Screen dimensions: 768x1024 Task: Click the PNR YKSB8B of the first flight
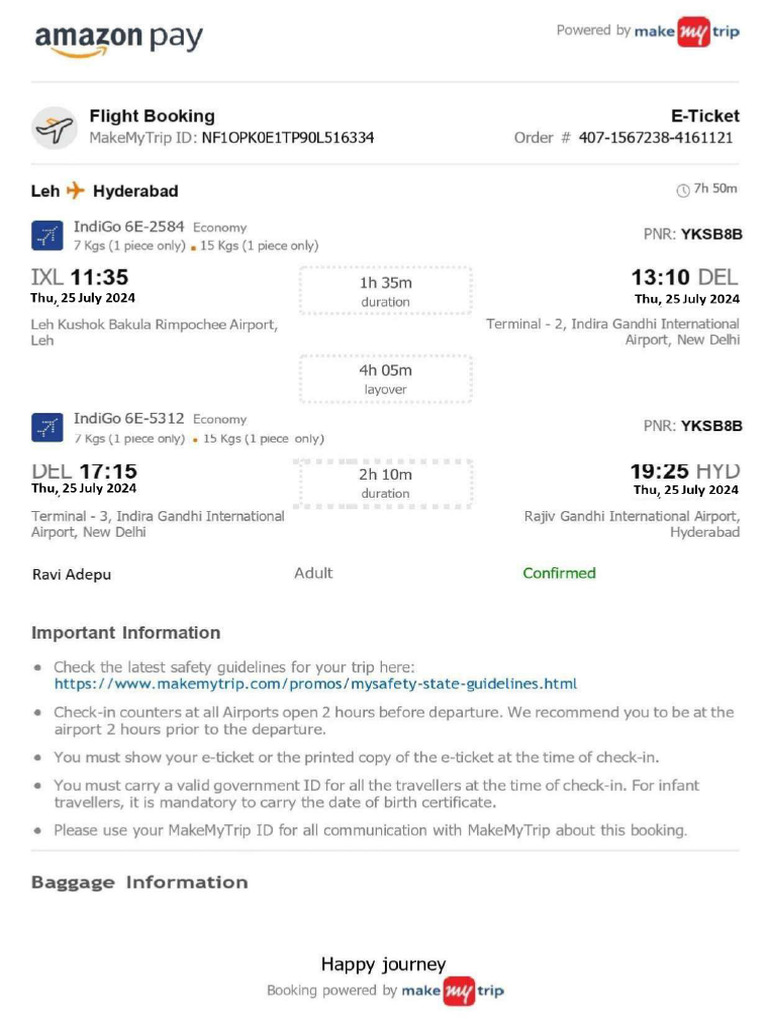coord(711,234)
